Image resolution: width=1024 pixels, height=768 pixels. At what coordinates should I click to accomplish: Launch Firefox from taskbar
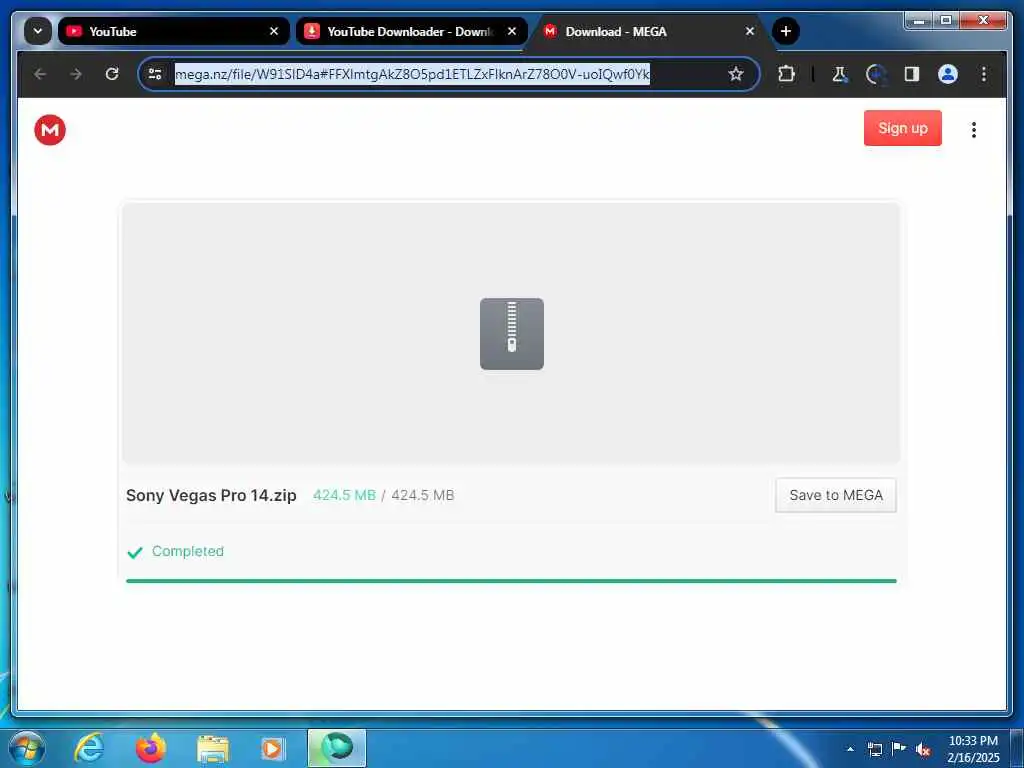(151, 748)
